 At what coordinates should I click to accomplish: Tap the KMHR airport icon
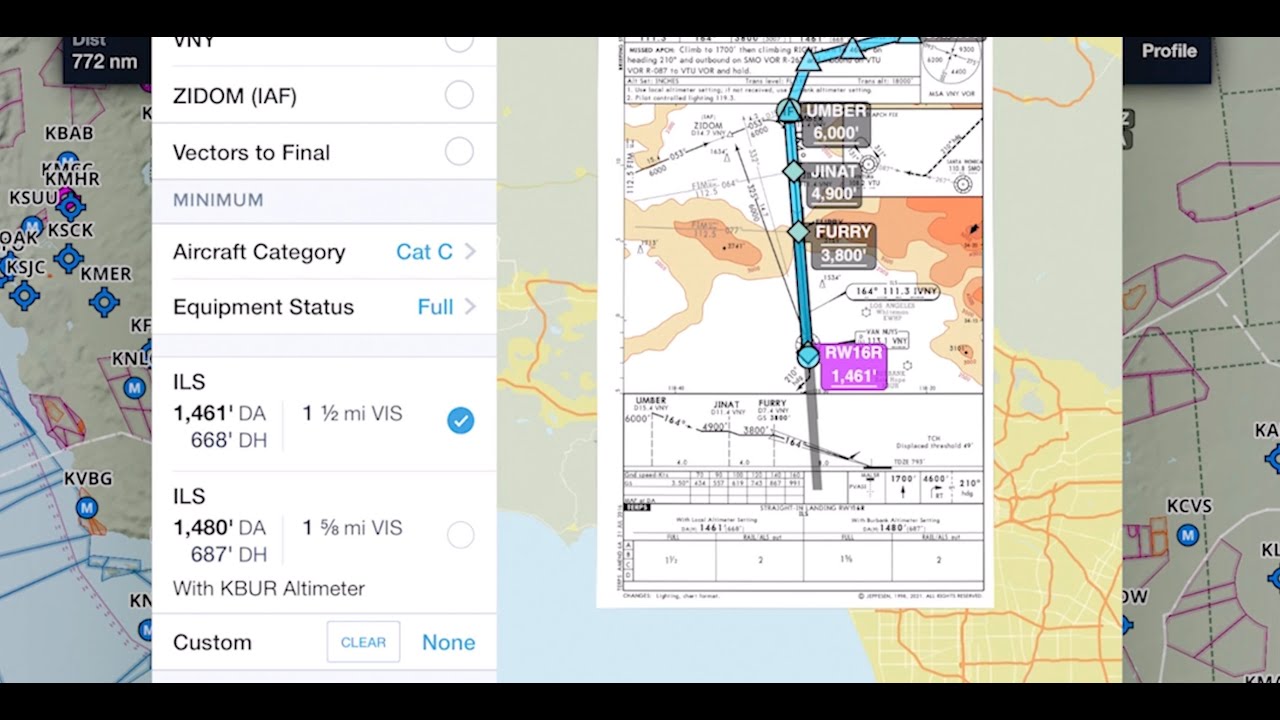(71, 206)
